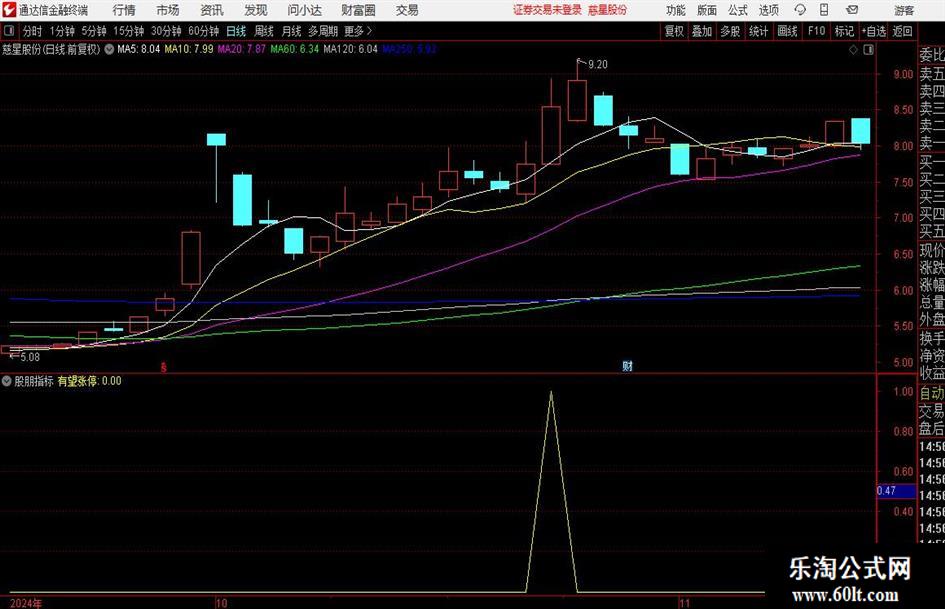Click the 叠加 overlay button
The image size is (945, 609).
702,31
